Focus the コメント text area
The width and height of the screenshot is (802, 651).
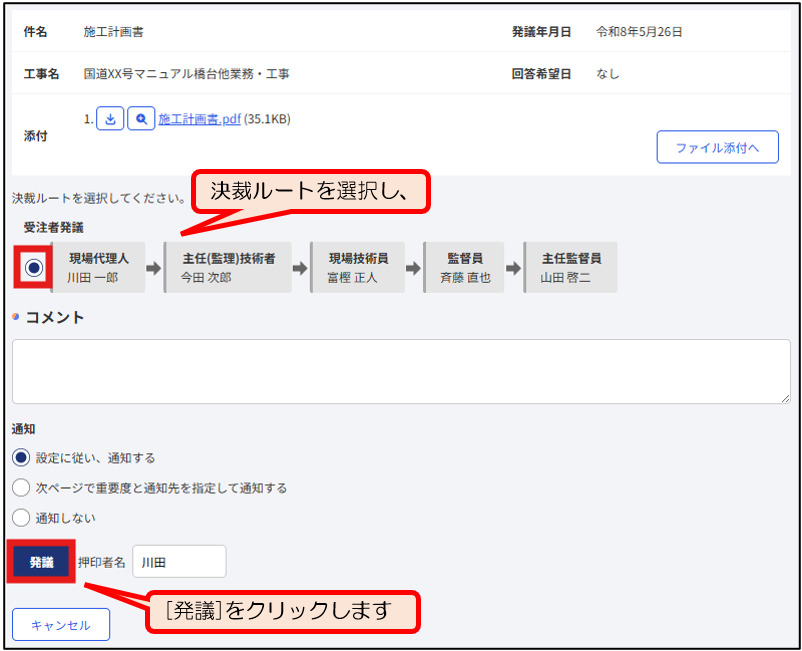pyautogui.click(x=401, y=371)
